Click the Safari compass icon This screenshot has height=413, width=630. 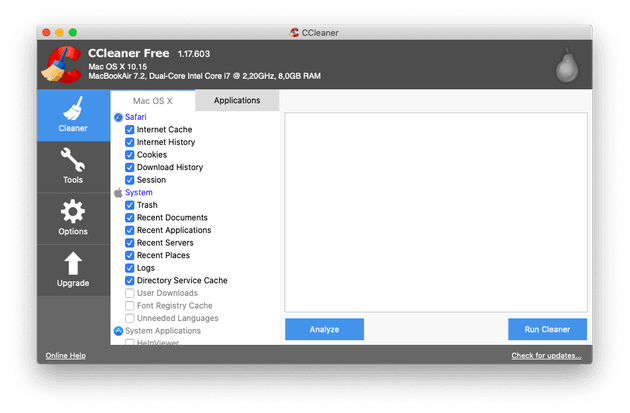[x=118, y=117]
